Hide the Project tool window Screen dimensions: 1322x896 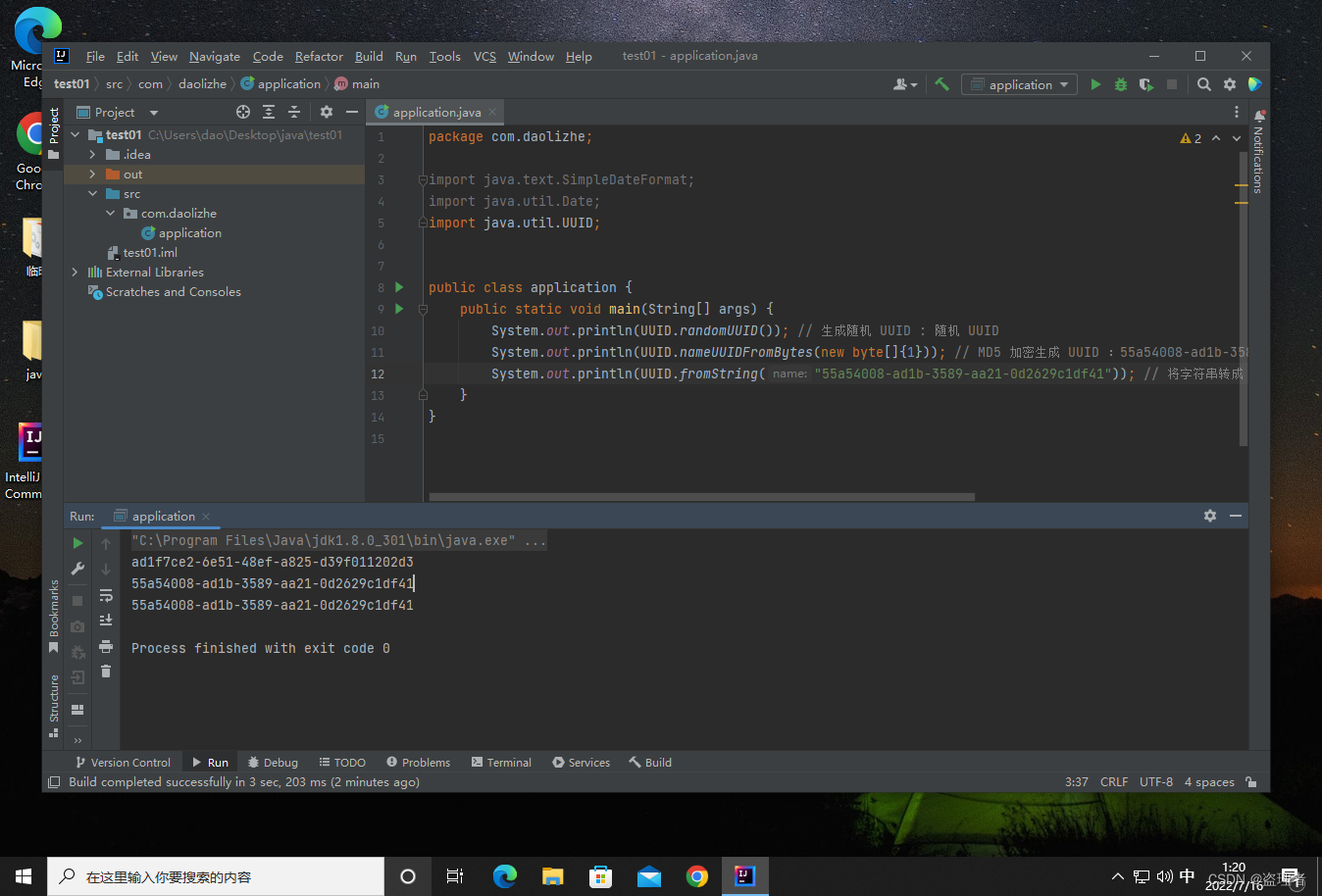(352, 112)
